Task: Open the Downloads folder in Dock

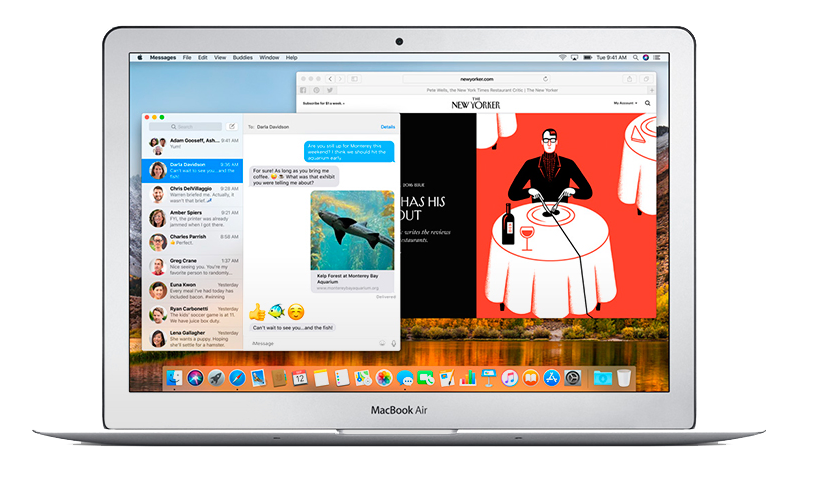Action: tap(602, 378)
